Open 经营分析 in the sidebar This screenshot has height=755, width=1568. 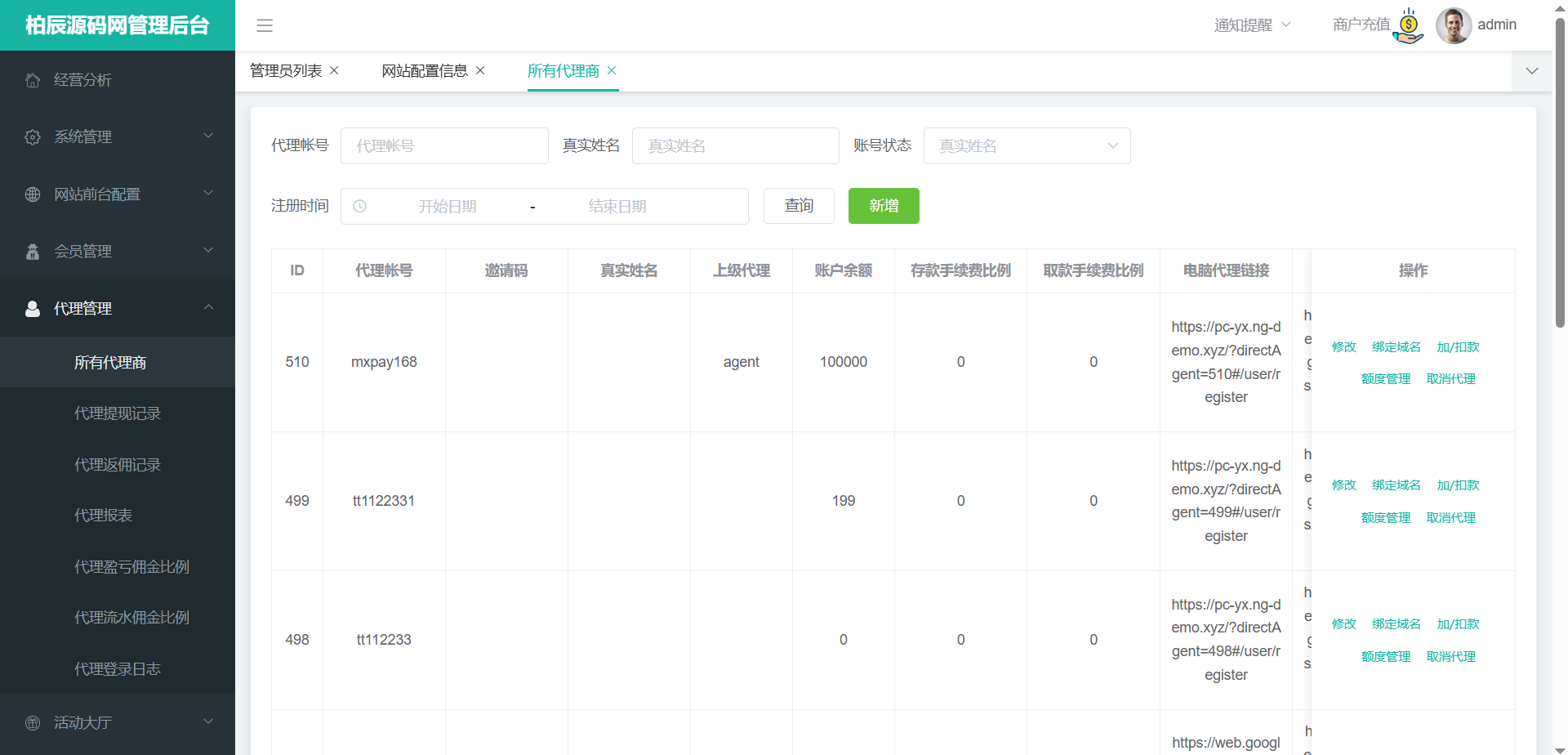pos(118,79)
